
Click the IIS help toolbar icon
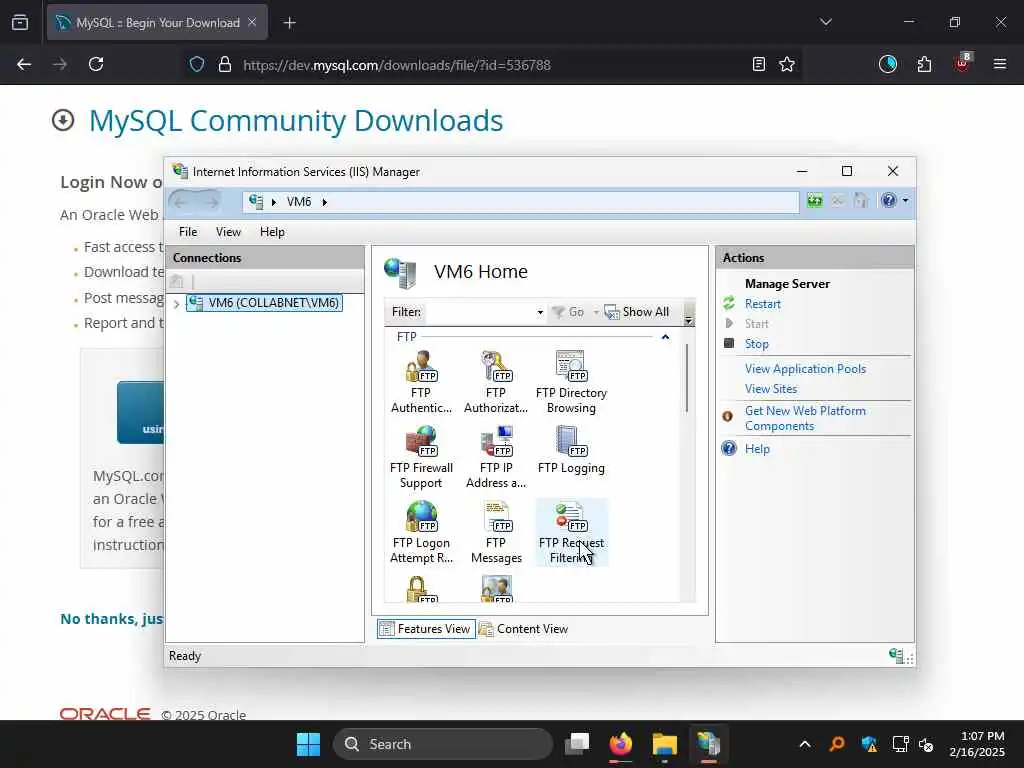point(889,200)
